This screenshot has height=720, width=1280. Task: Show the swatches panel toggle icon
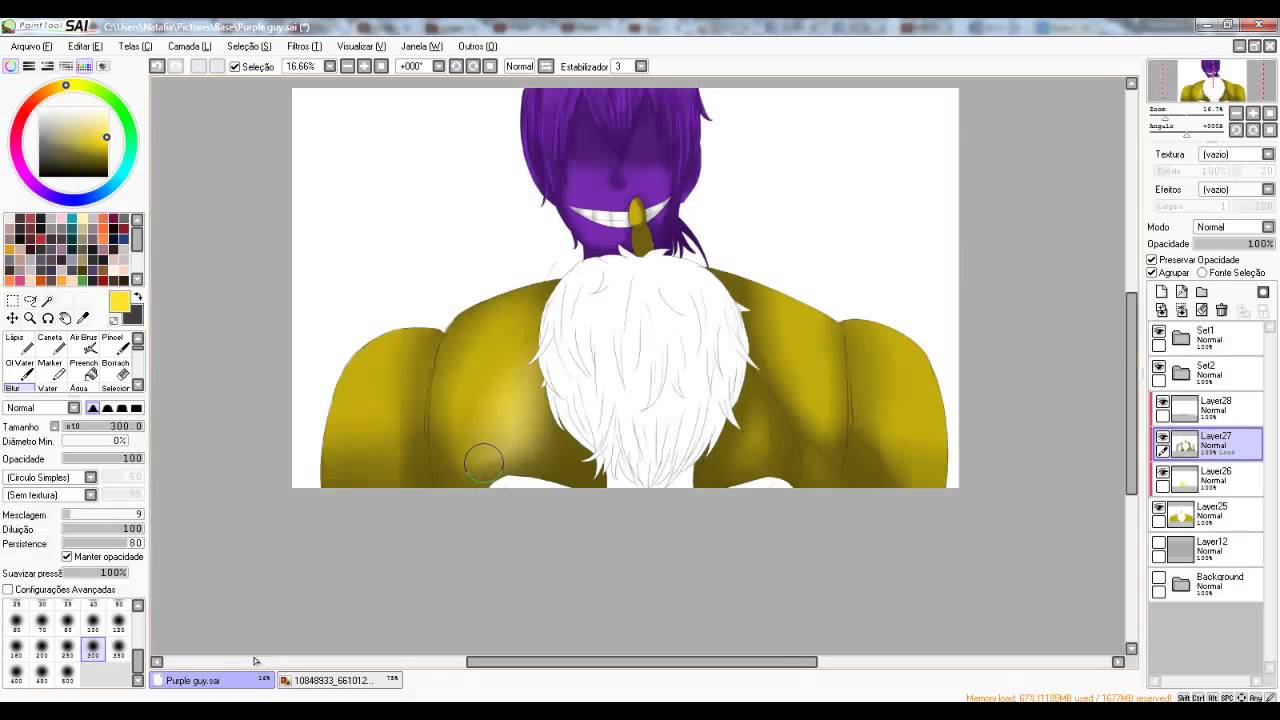[x=84, y=66]
